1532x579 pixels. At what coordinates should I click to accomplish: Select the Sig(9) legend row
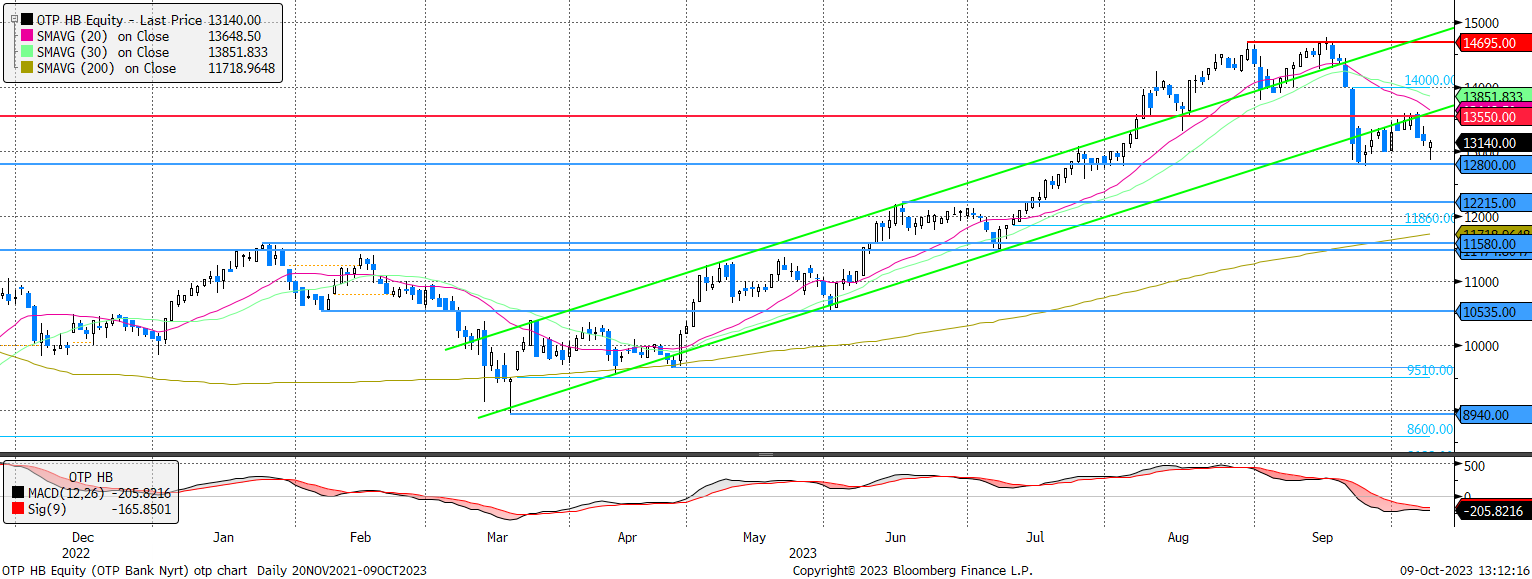(91, 509)
